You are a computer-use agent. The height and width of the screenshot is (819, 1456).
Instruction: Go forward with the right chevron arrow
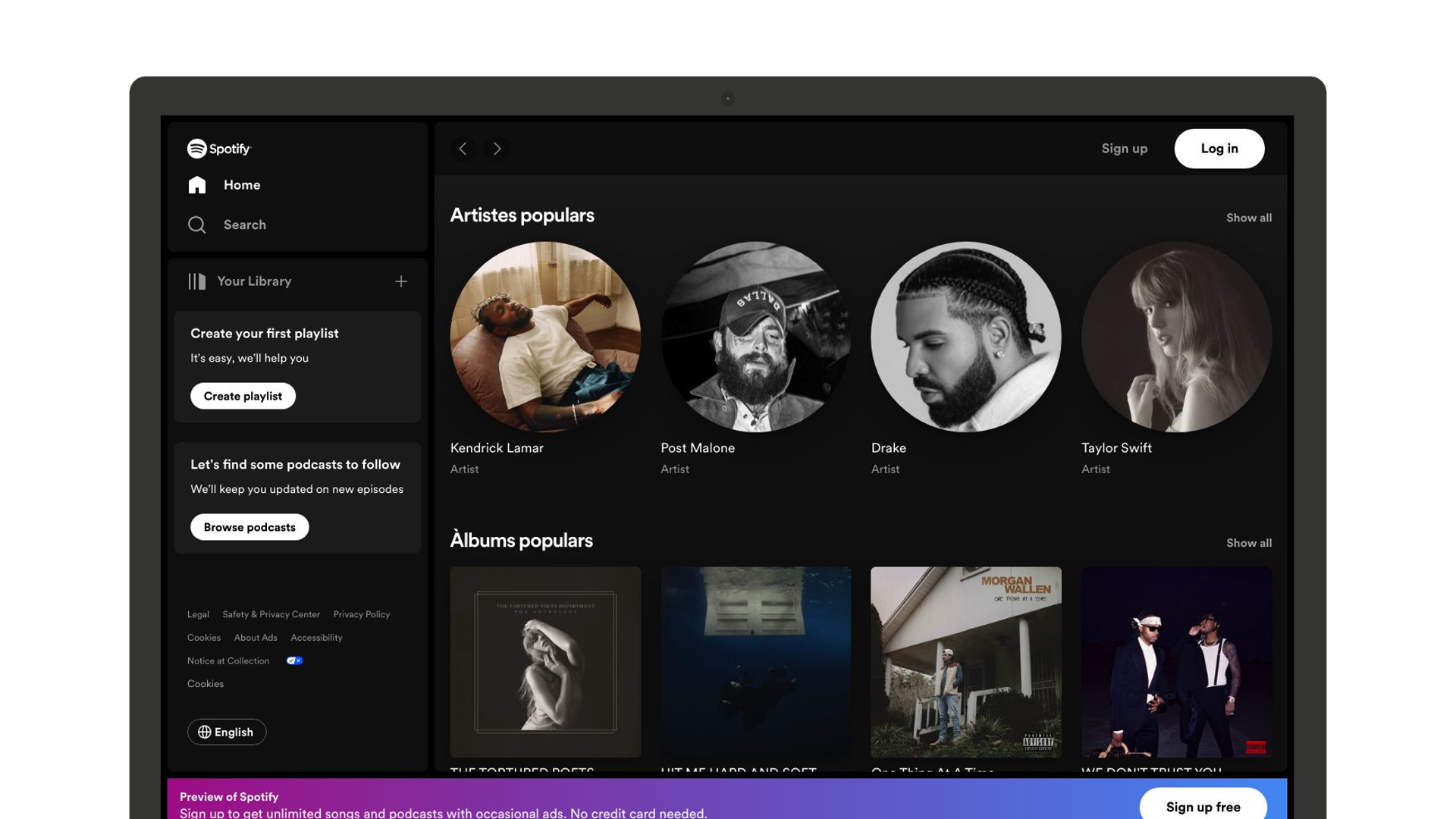497,149
